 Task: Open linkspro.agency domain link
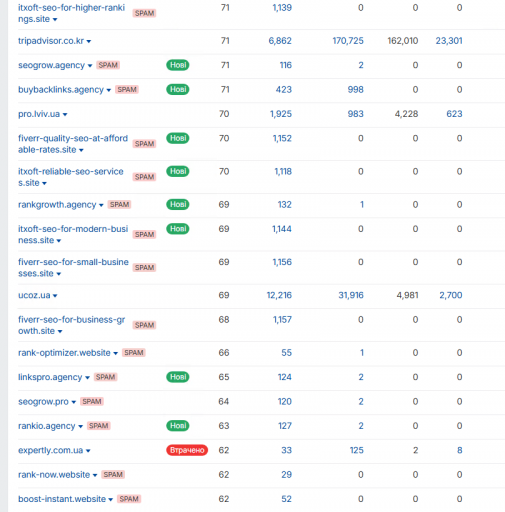tap(50, 377)
